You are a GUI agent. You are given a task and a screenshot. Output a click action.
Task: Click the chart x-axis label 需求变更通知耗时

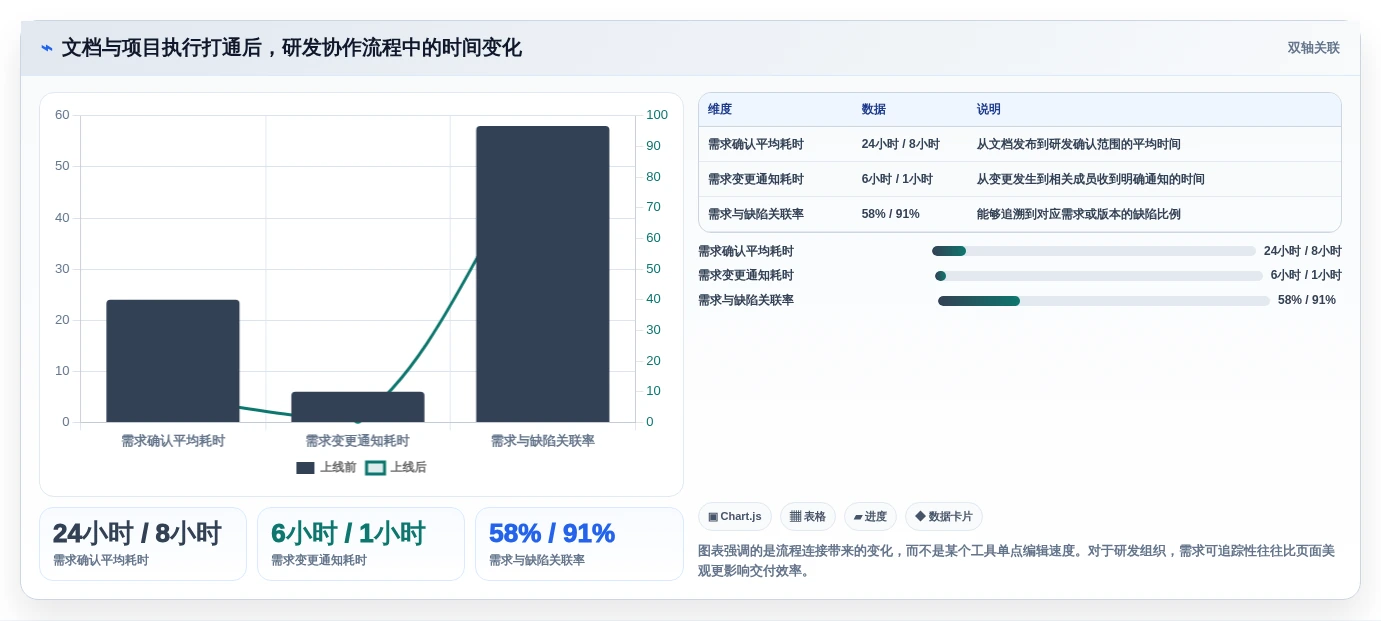358,441
